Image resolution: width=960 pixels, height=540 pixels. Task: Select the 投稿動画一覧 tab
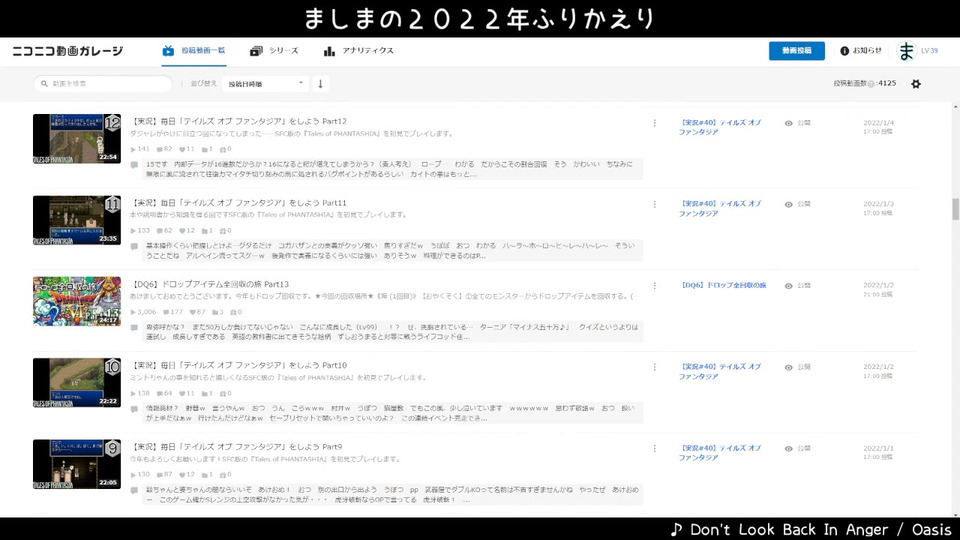194,51
